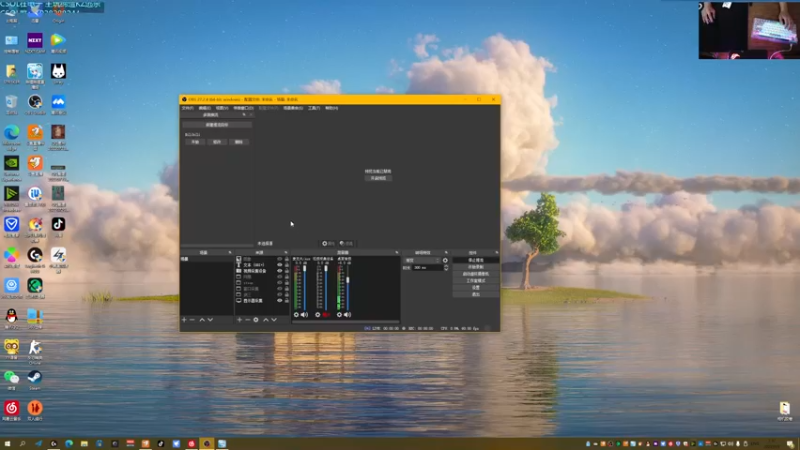This screenshot has width=800, height=450.
Task: Open the scene transition type dropdown
Action: click(x=422, y=260)
